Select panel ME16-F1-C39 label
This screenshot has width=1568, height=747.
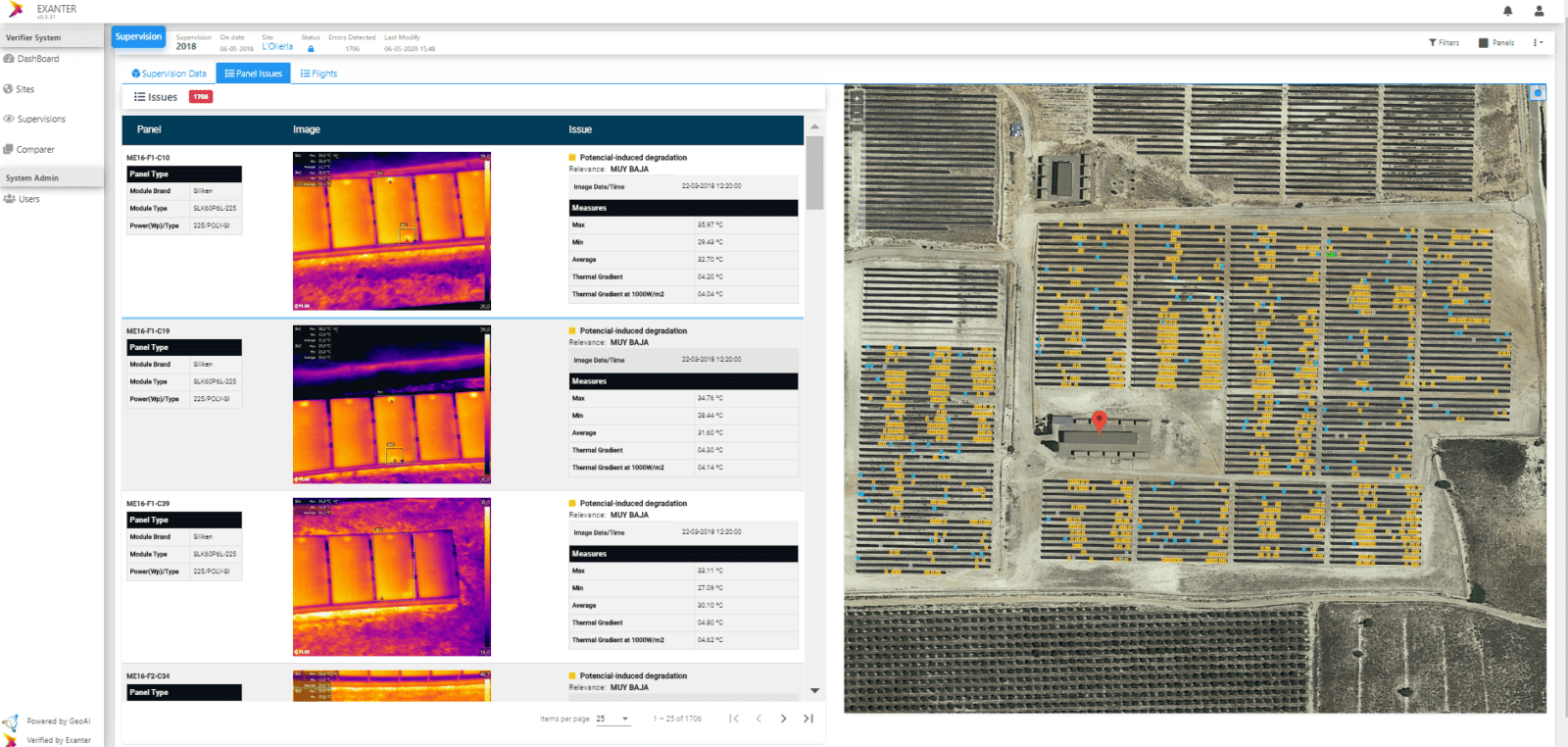tap(148, 504)
